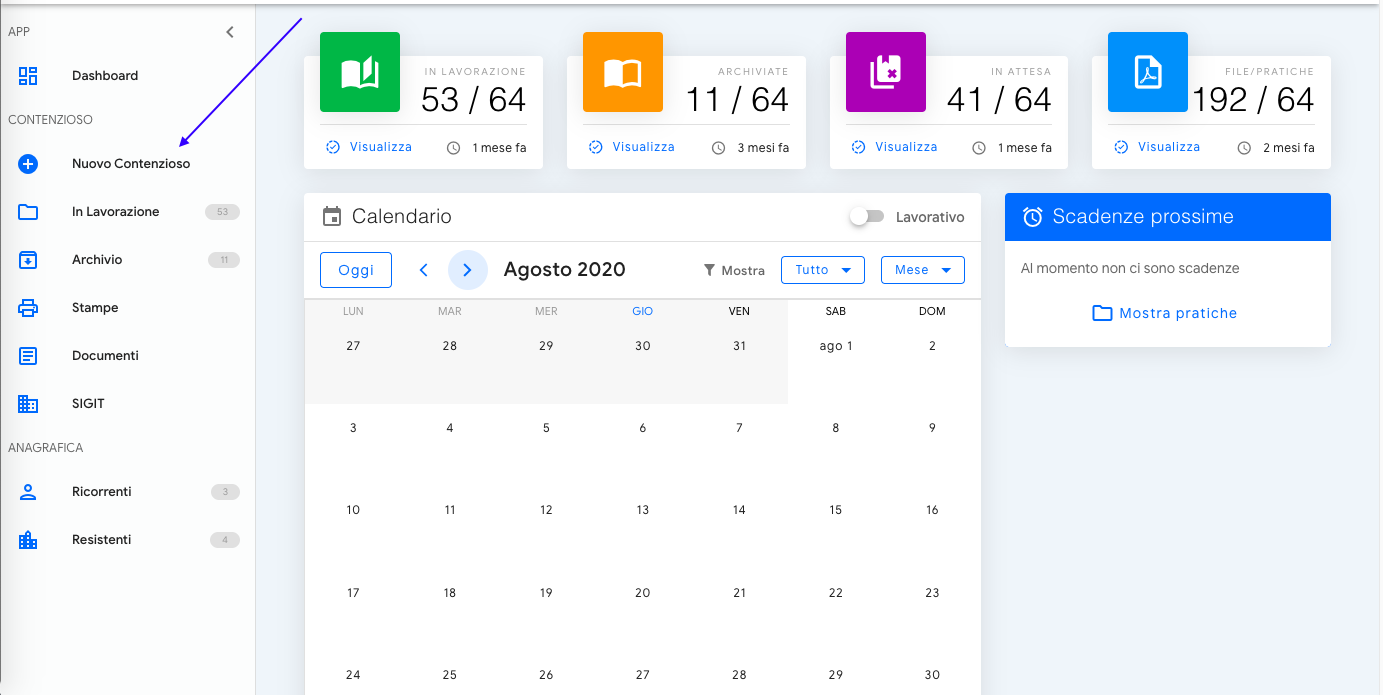Click the 53 / 64 counter value
1383x695 pixels.
click(473, 100)
